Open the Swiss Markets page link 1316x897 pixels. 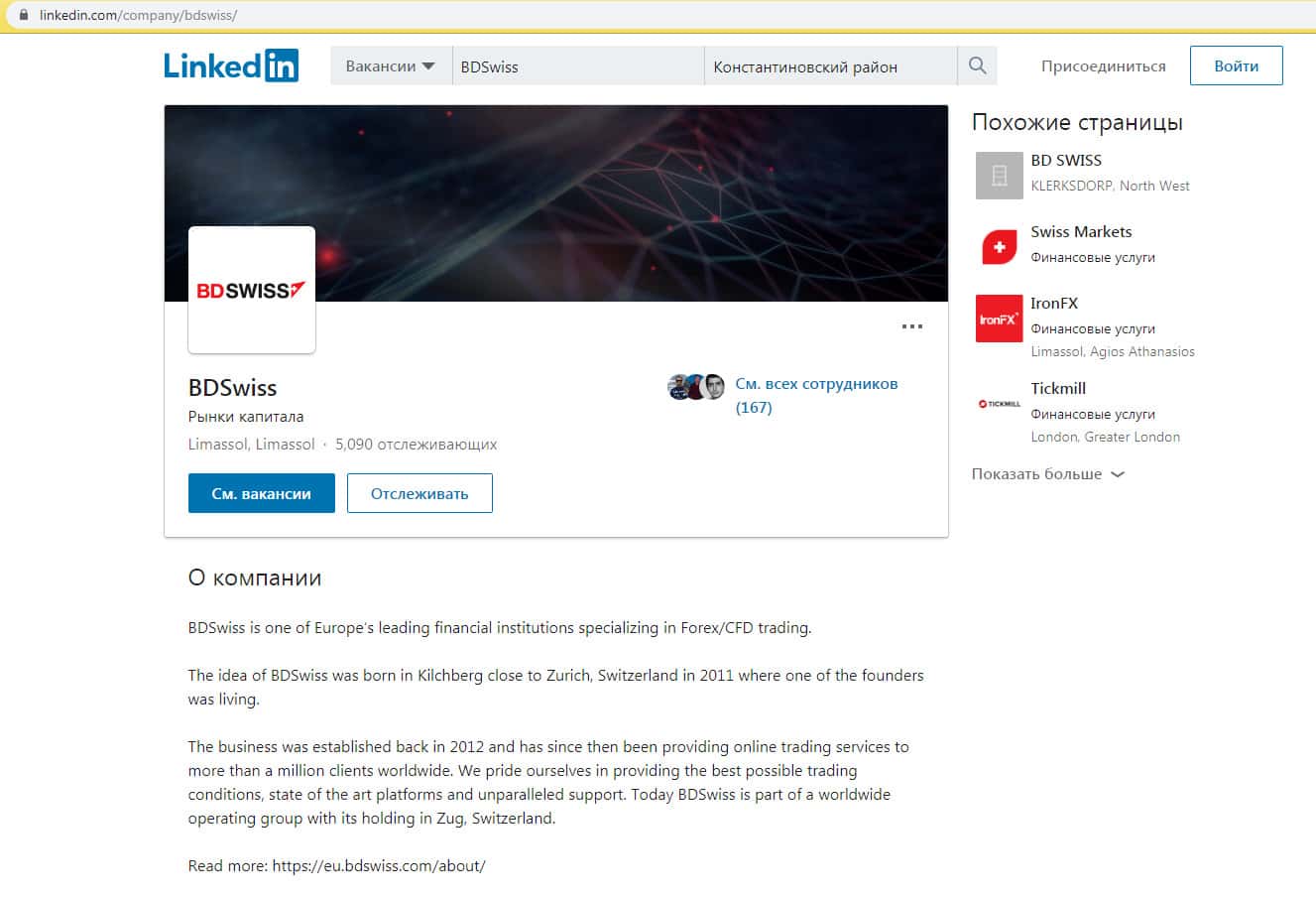[x=1081, y=231]
